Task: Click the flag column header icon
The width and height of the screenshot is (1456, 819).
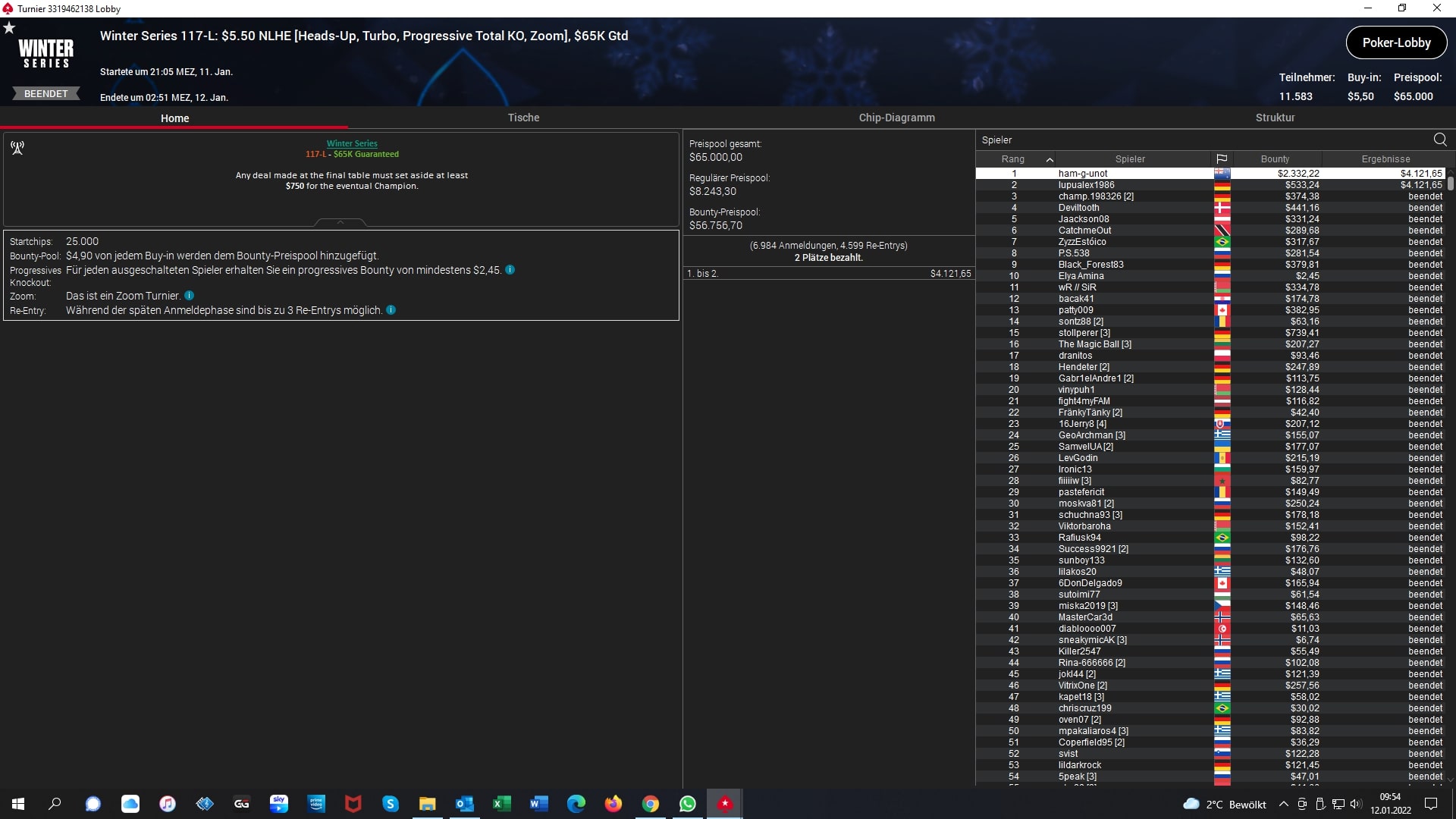Action: pyautogui.click(x=1222, y=159)
